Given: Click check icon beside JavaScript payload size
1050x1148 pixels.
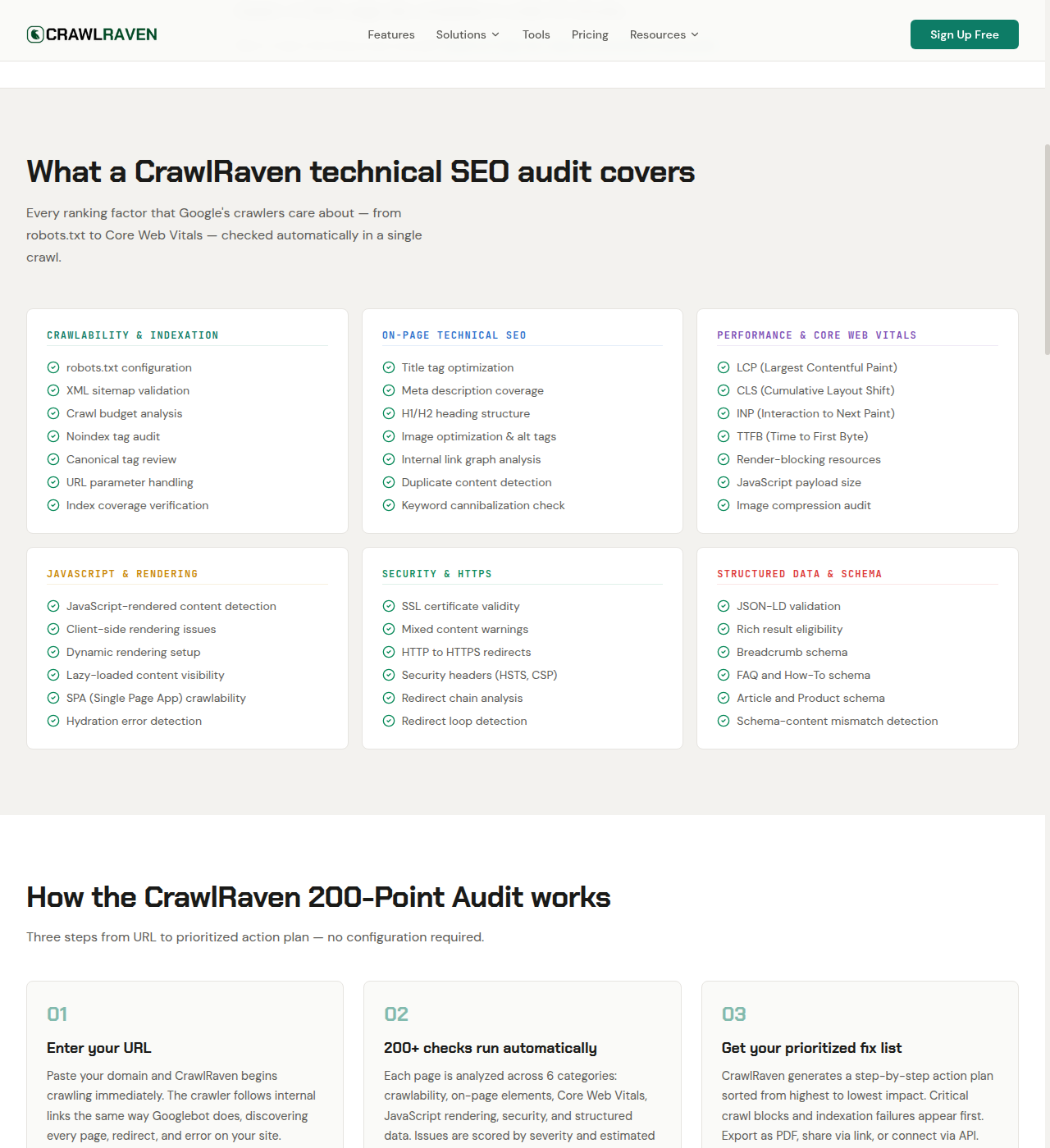Looking at the screenshot, I should click(x=724, y=482).
